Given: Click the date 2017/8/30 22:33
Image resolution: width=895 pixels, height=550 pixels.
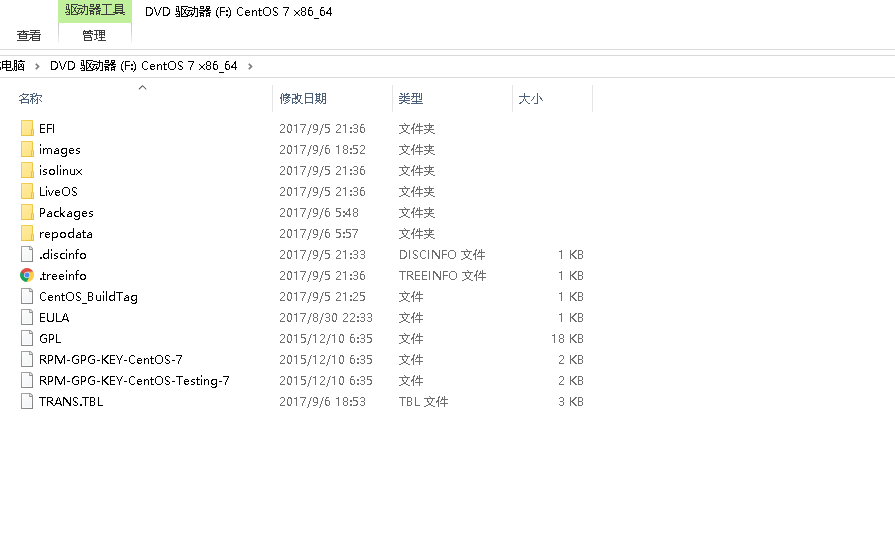Looking at the screenshot, I should (326, 318).
